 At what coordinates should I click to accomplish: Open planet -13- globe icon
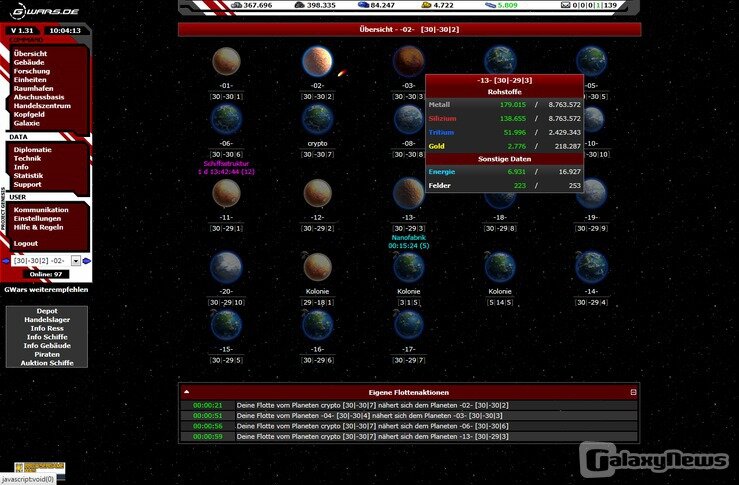tap(409, 193)
